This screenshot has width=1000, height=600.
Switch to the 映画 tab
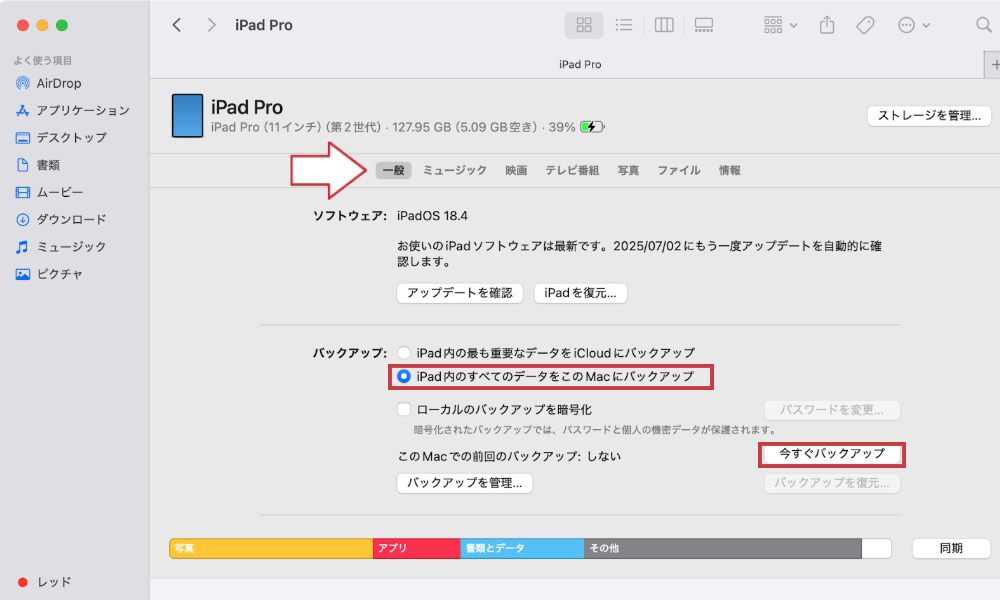516,170
